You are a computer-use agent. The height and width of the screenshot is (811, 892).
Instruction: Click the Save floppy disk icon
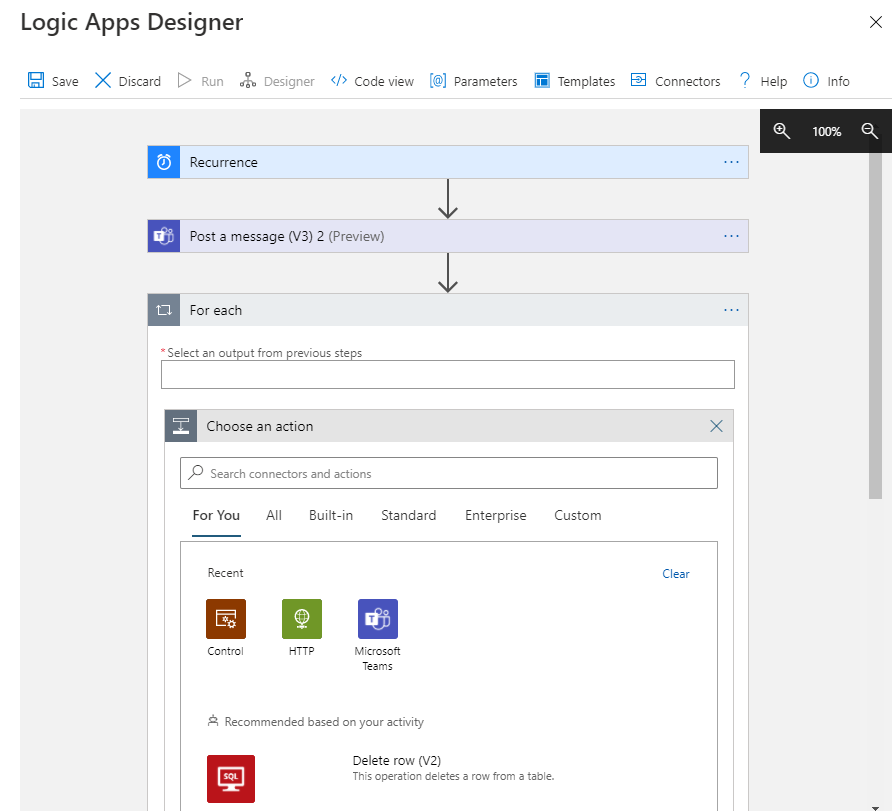[x=36, y=80]
